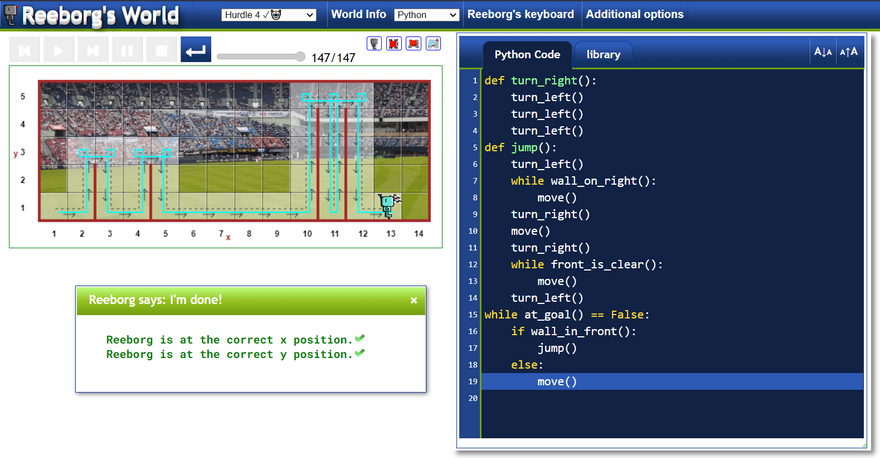Open the Hurdle 4 world selection dropdown
Image resolution: width=880 pixels, height=458 pixels.
(268, 15)
